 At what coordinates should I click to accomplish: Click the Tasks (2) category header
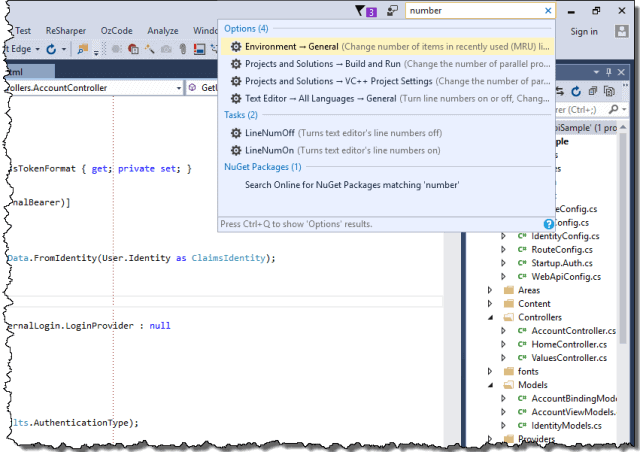point(241,115)
